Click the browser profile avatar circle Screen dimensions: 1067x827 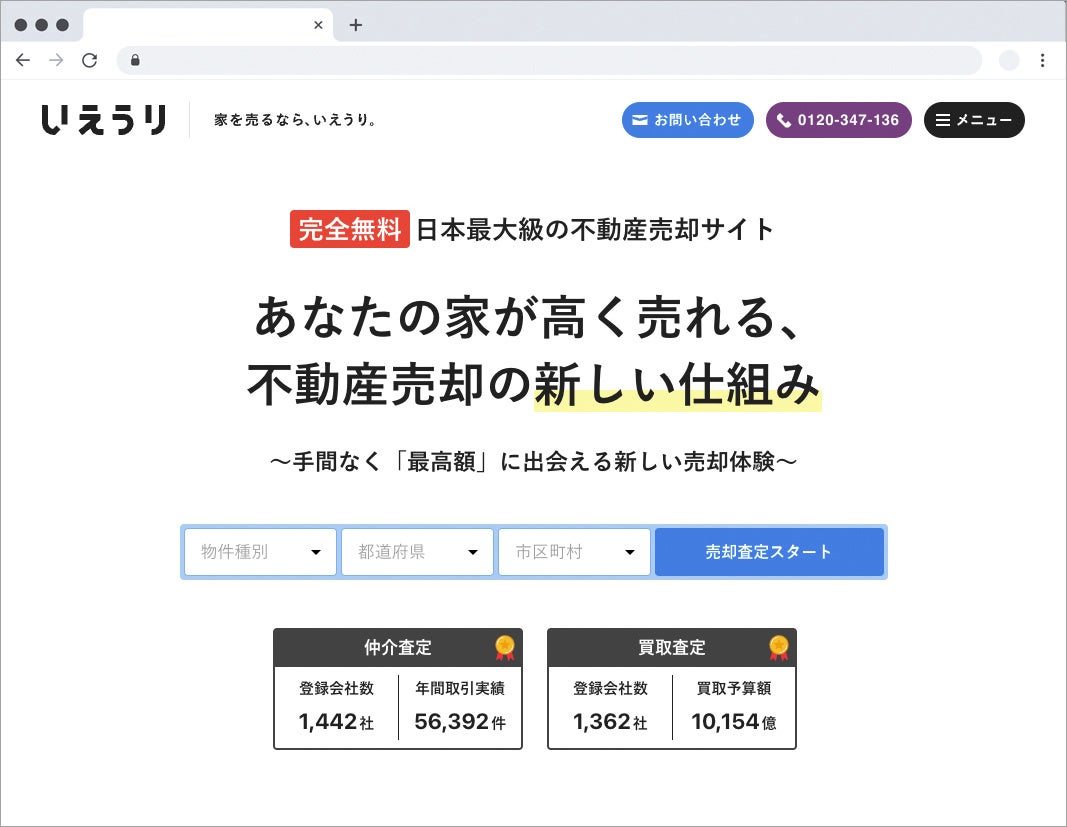coord(1009,60)
